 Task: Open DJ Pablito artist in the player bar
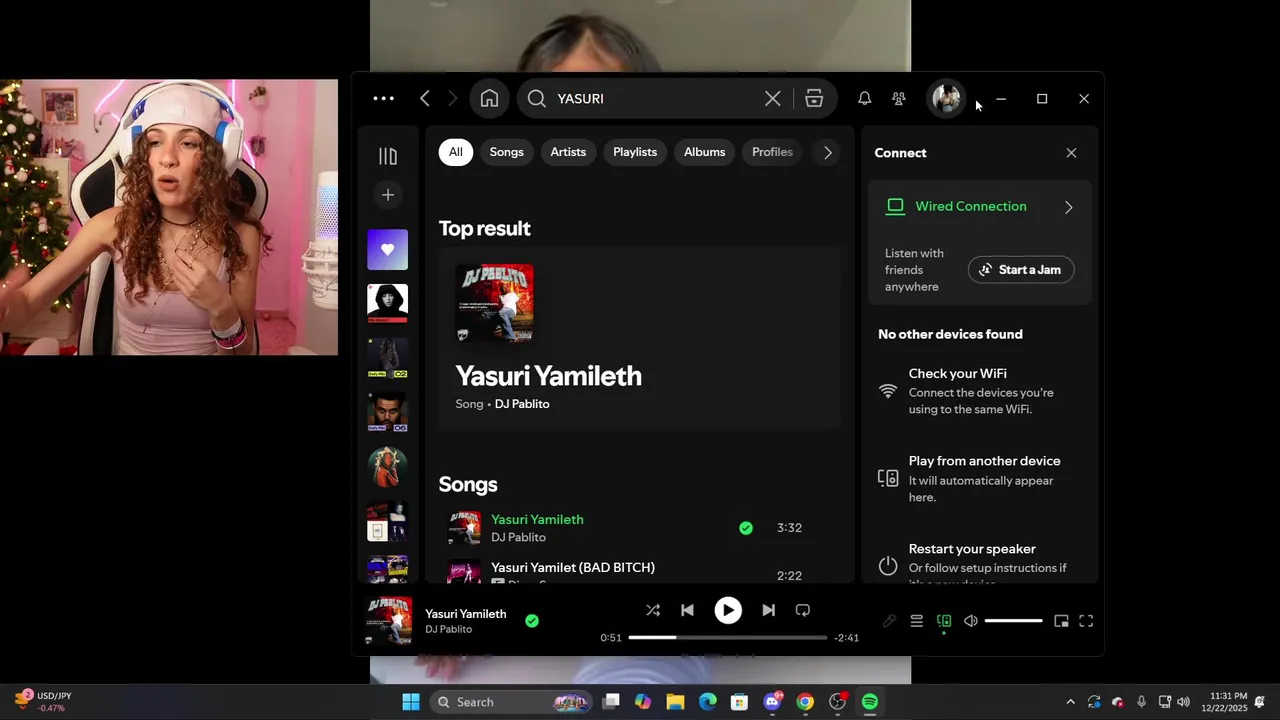click(x=448, y=629)
